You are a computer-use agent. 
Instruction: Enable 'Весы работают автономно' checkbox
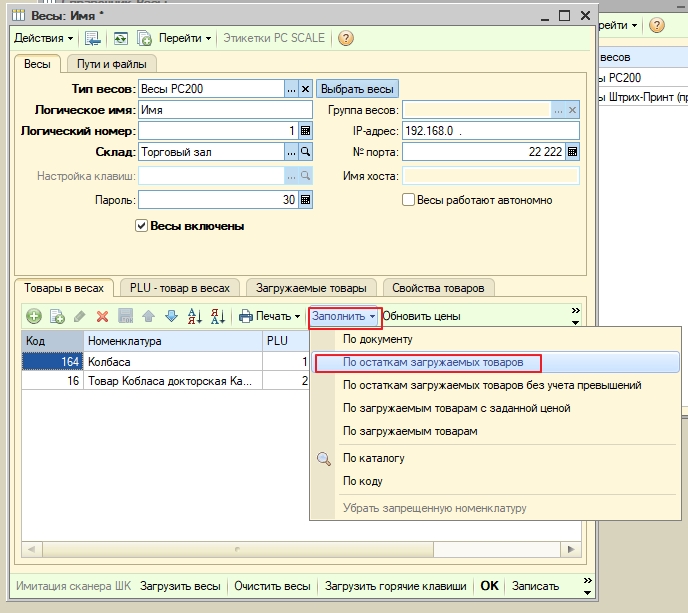(408, 200)
